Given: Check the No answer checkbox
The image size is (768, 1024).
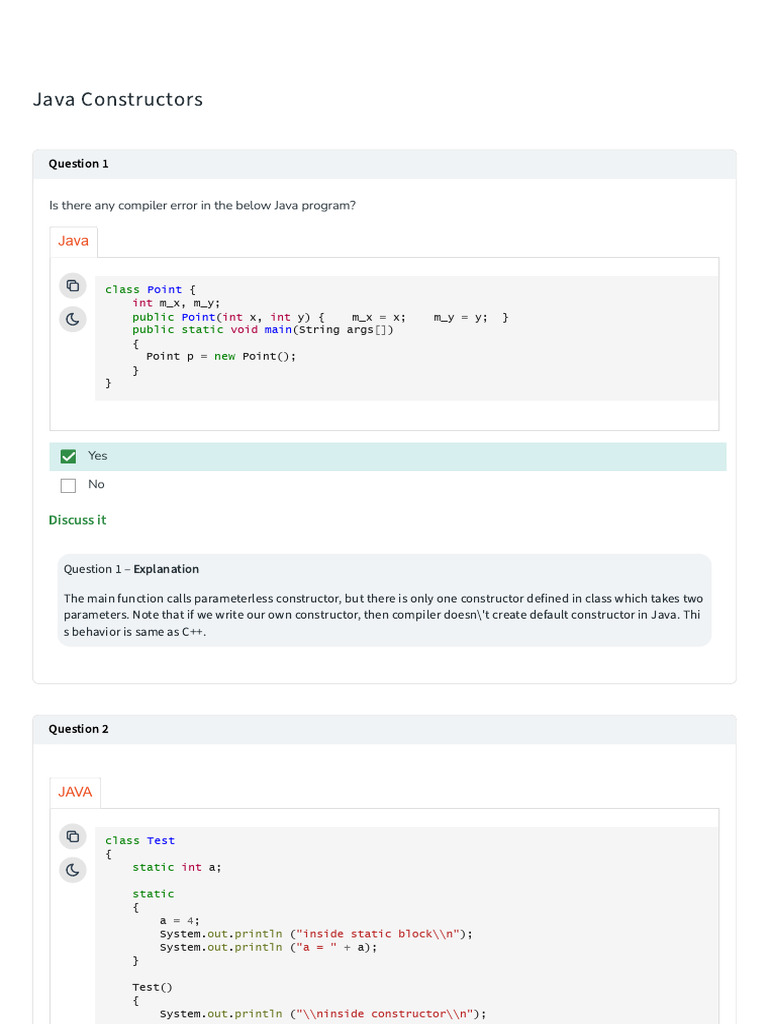Looking at the screenshot, I should 68,486.
